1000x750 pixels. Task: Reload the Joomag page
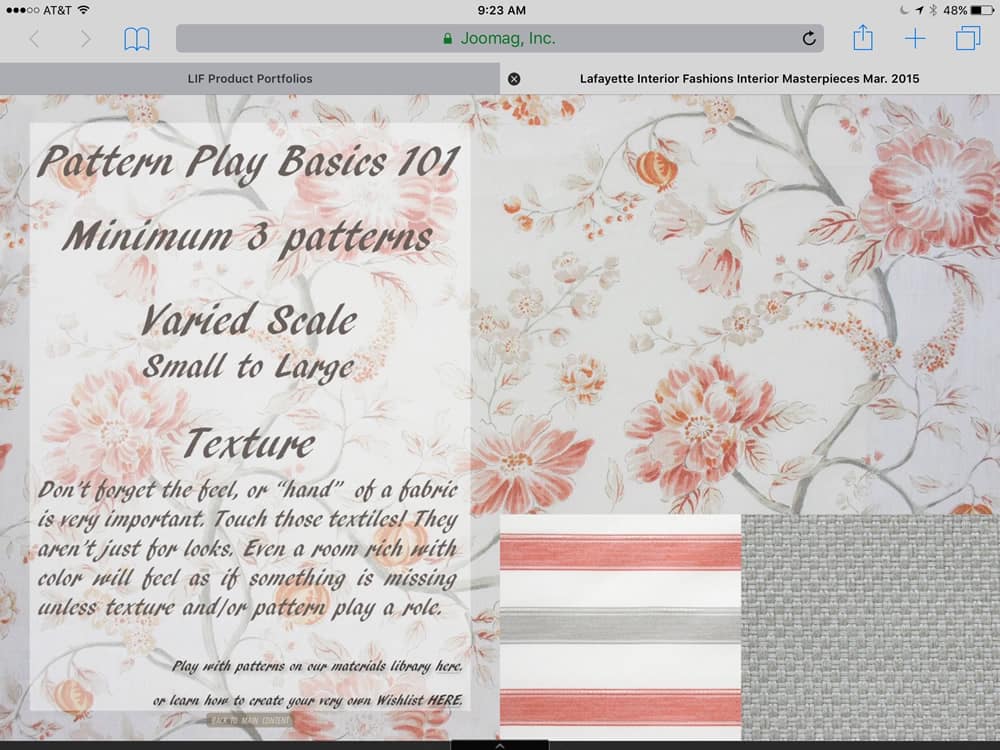[809, 39]
